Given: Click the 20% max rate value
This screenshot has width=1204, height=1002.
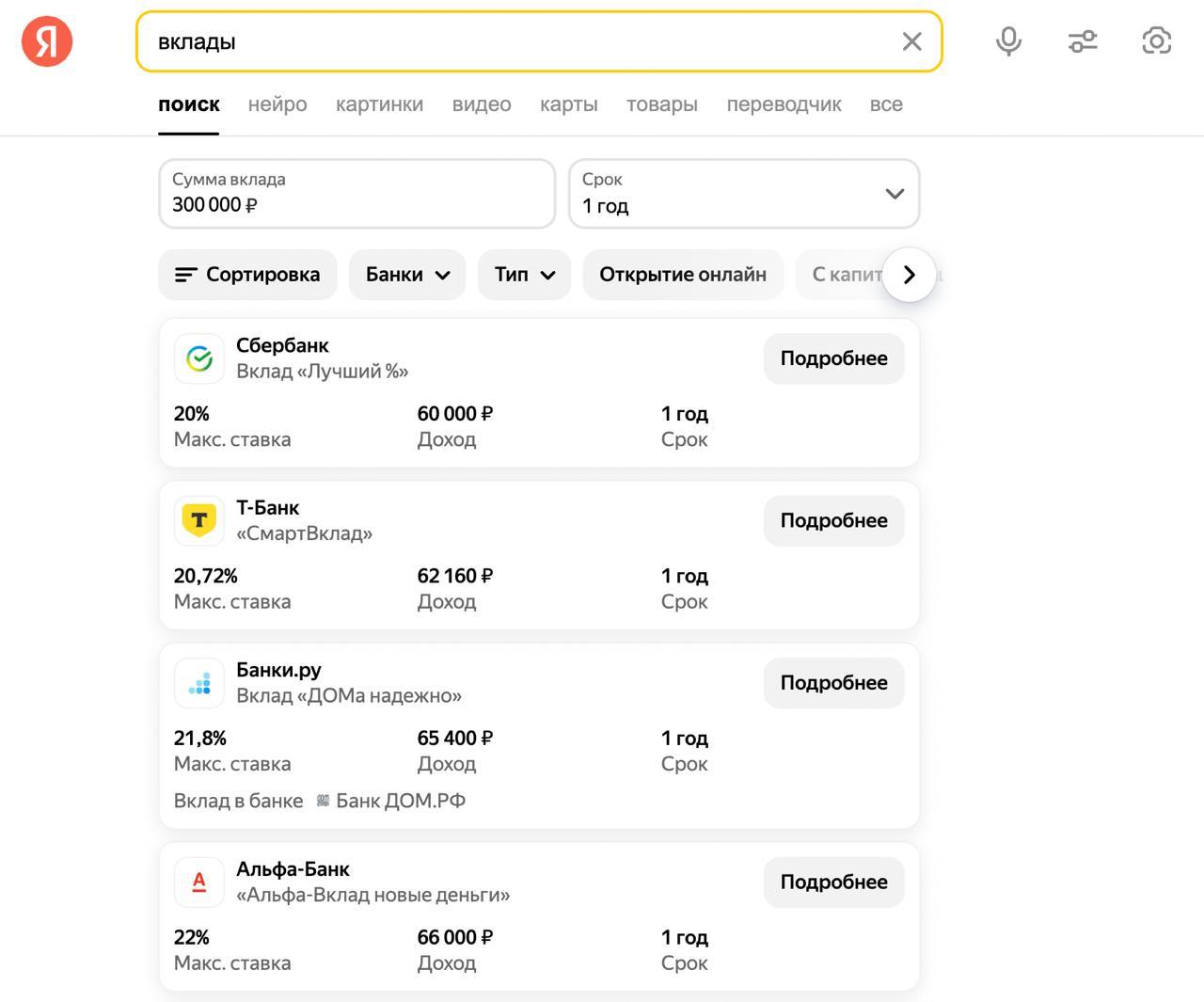Looking at the screenshot, I should point(192,414).
